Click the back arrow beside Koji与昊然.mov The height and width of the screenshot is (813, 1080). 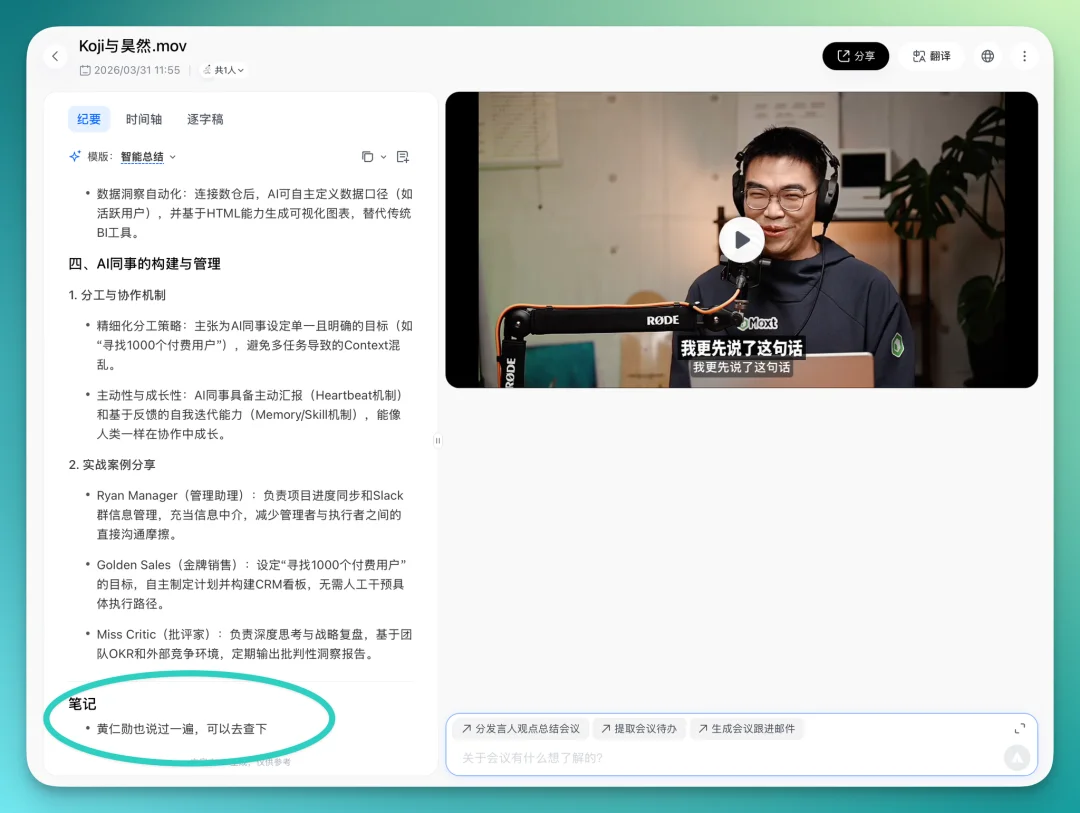click(x=55, y=56)
